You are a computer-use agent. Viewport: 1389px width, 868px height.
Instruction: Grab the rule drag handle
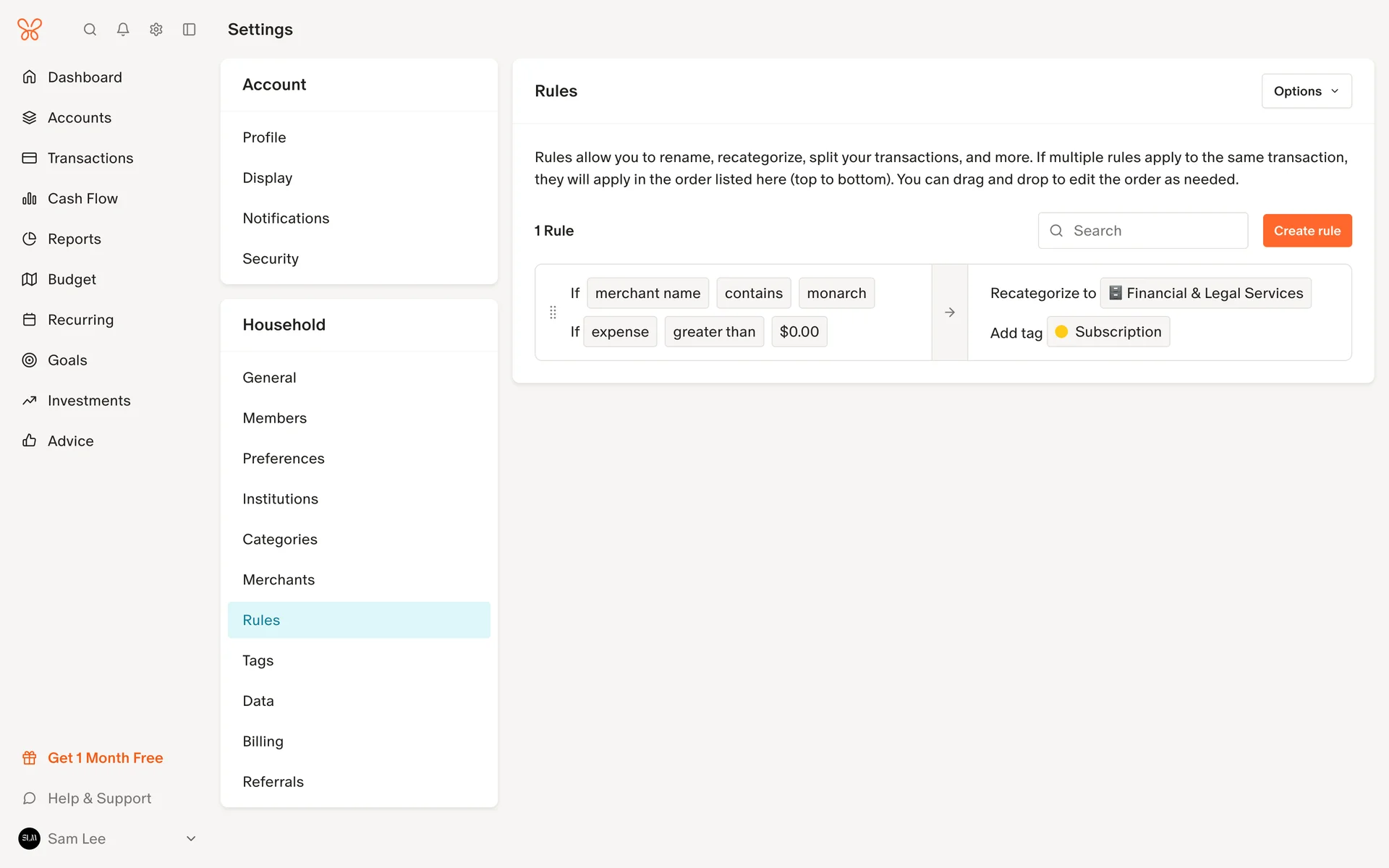553,312
